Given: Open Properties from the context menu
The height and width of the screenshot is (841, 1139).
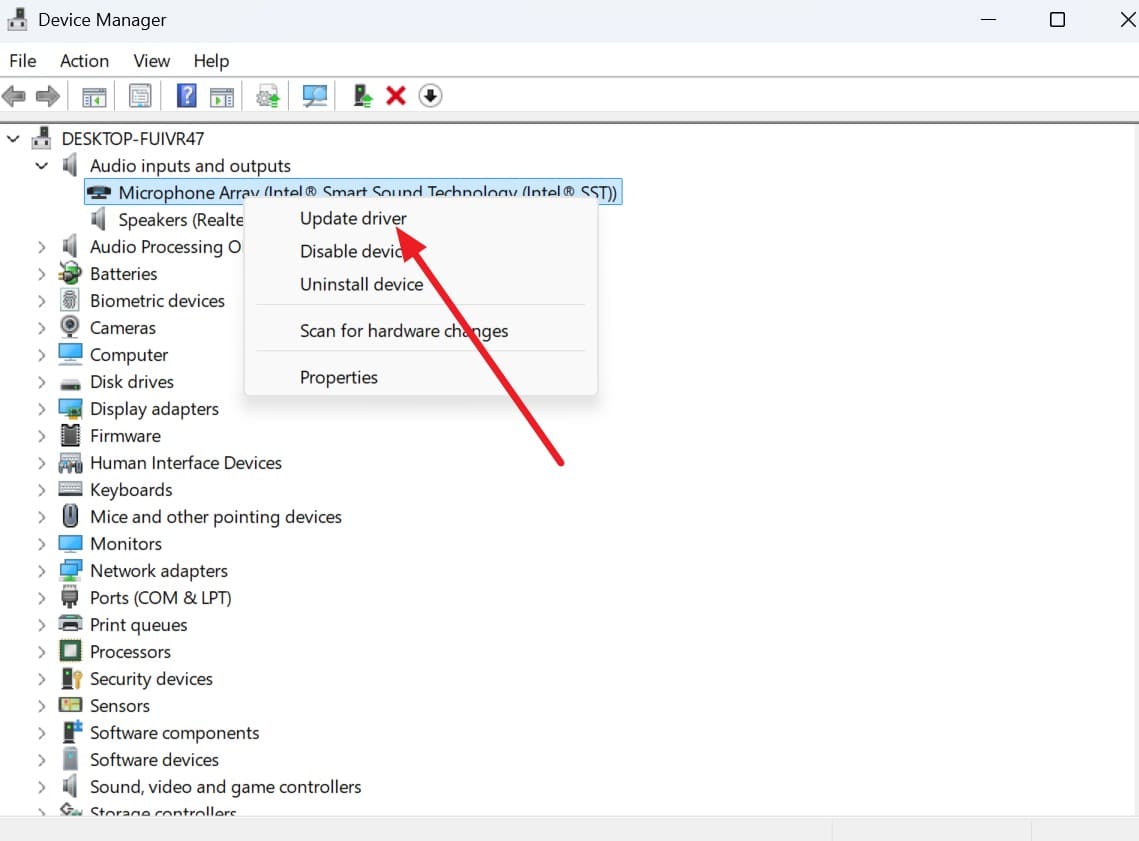Looking at the screenshot, I should tap(339, 378).
